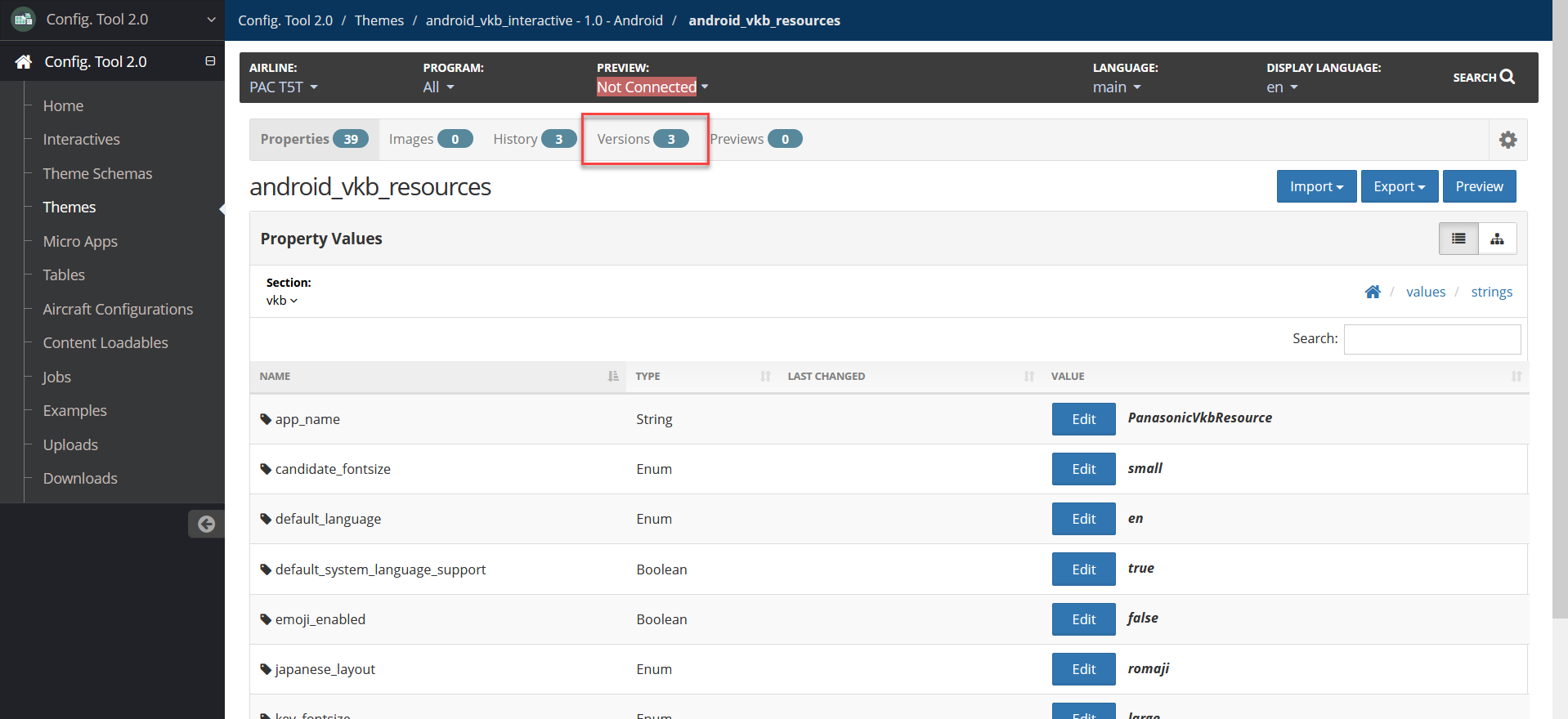Edit the japanese_layout property
The height and width of the screenshot is (719, 1568).
(1083, 669)
